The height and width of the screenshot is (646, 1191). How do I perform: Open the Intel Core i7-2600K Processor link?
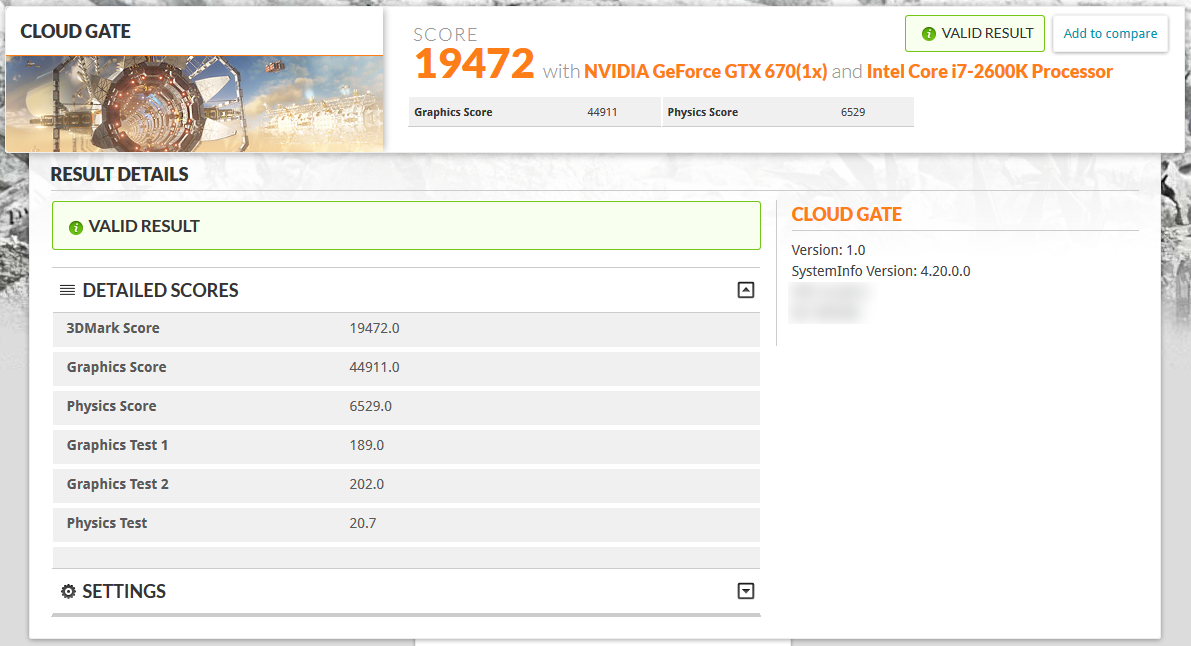(989, 71)
